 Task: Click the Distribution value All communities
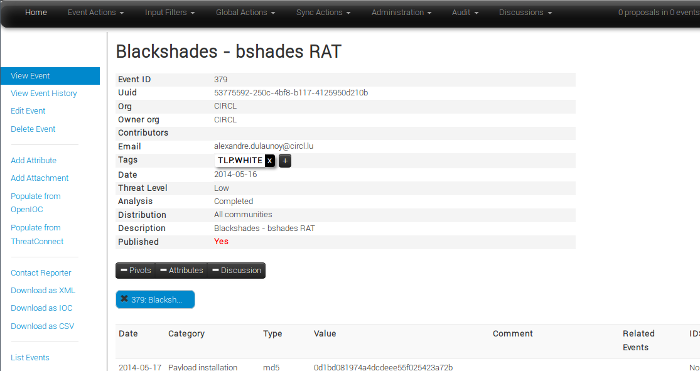tap(243, 215)
